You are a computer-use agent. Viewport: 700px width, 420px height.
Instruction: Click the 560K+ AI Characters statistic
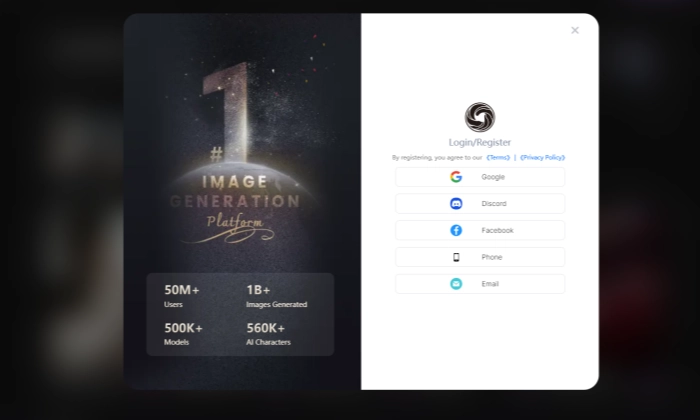pyautogui.click(x=268, y=334)
